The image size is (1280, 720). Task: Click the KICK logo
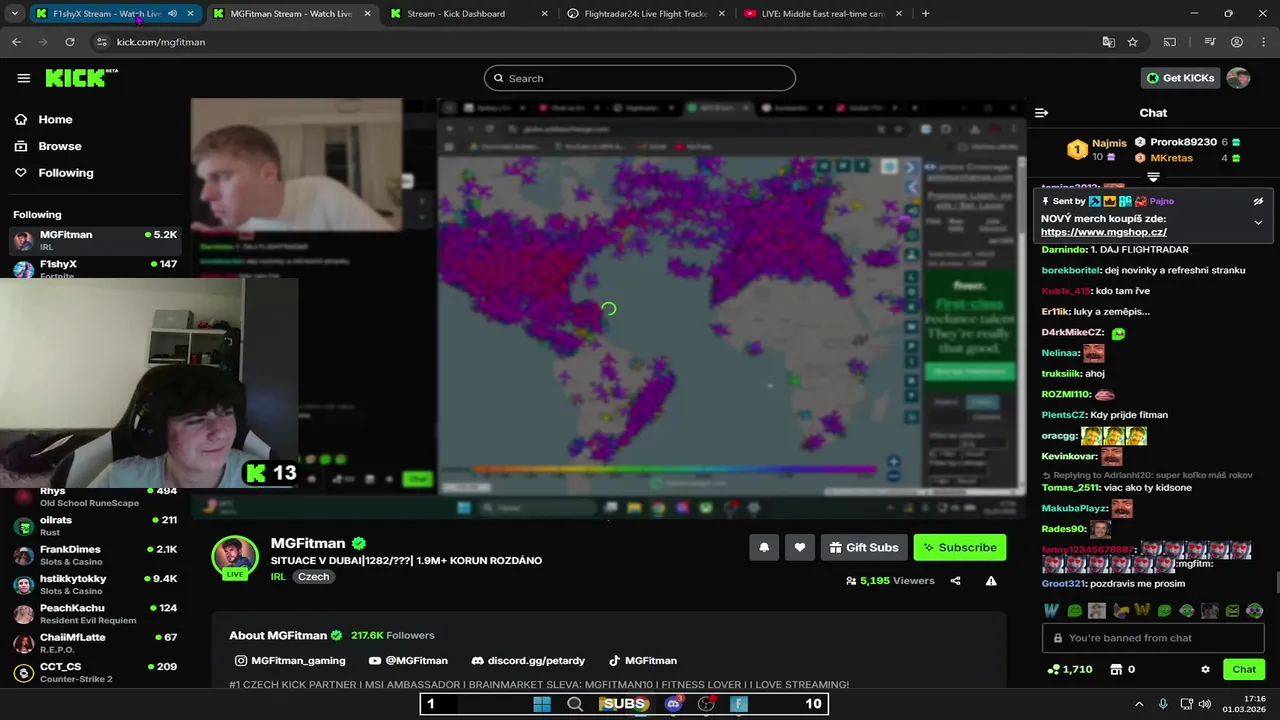point(81,78)
